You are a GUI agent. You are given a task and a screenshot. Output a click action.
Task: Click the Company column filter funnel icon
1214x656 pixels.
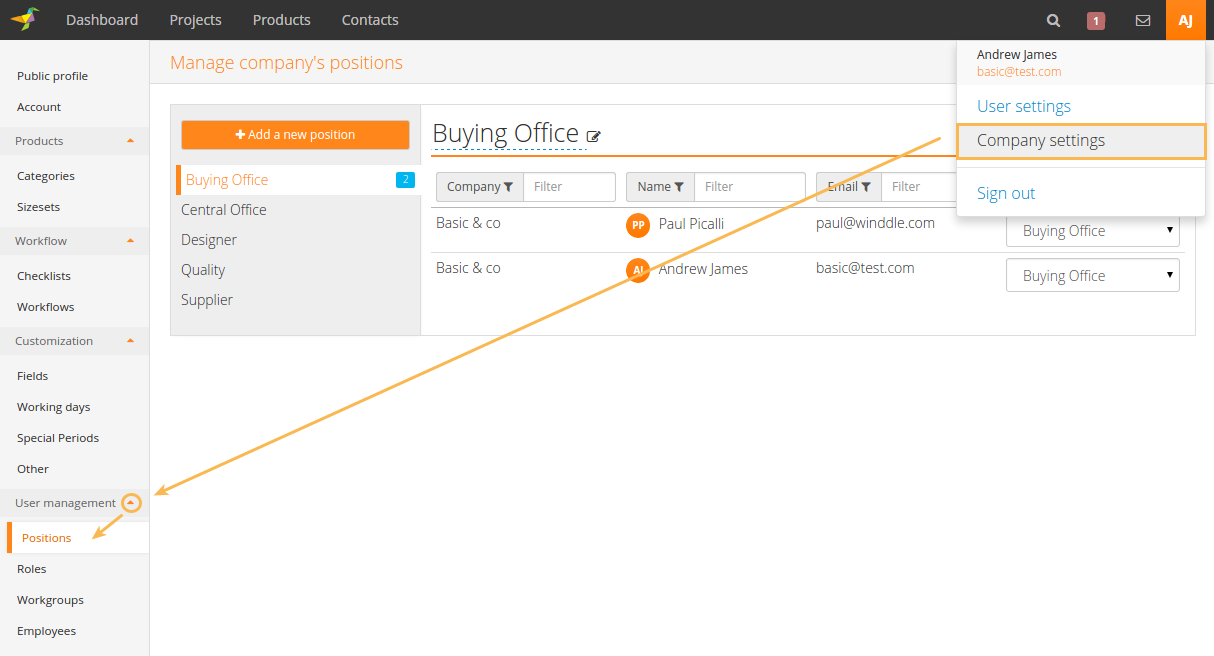point(508,187)
